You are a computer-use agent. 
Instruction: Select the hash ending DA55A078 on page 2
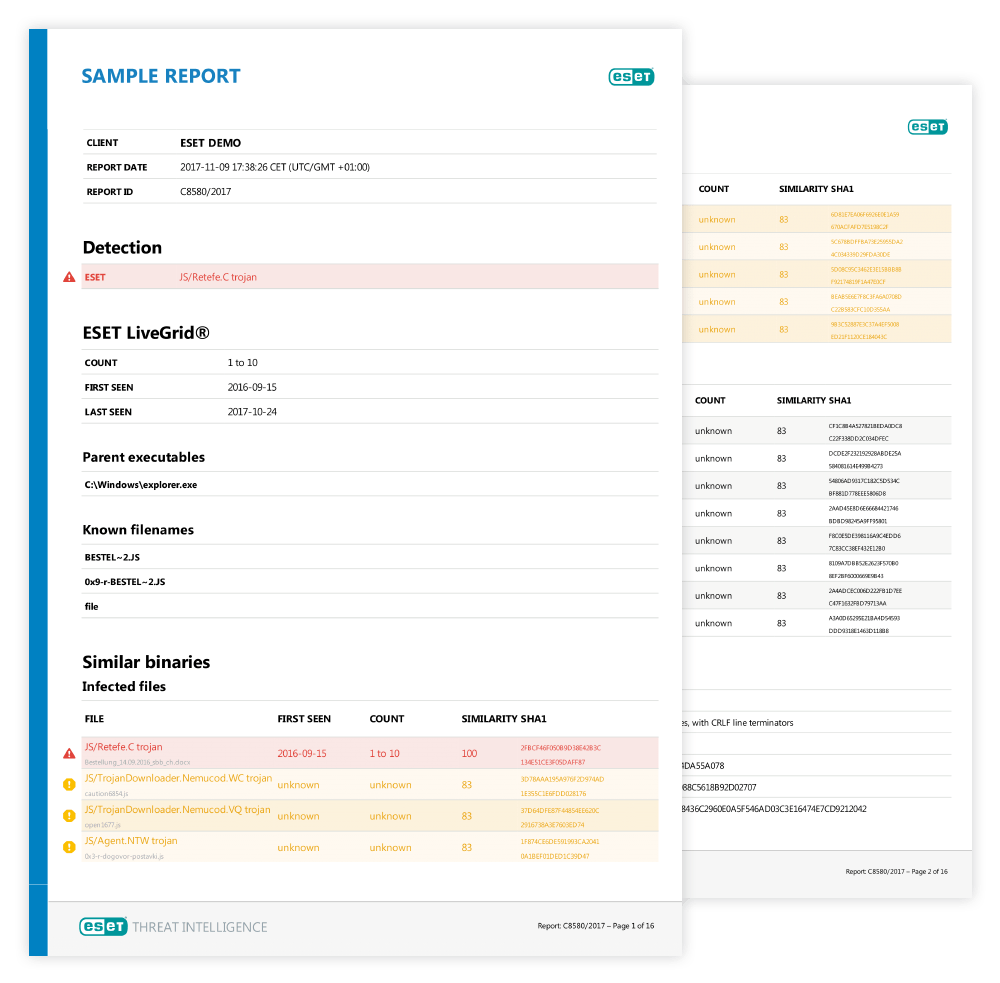pos(703,765)
